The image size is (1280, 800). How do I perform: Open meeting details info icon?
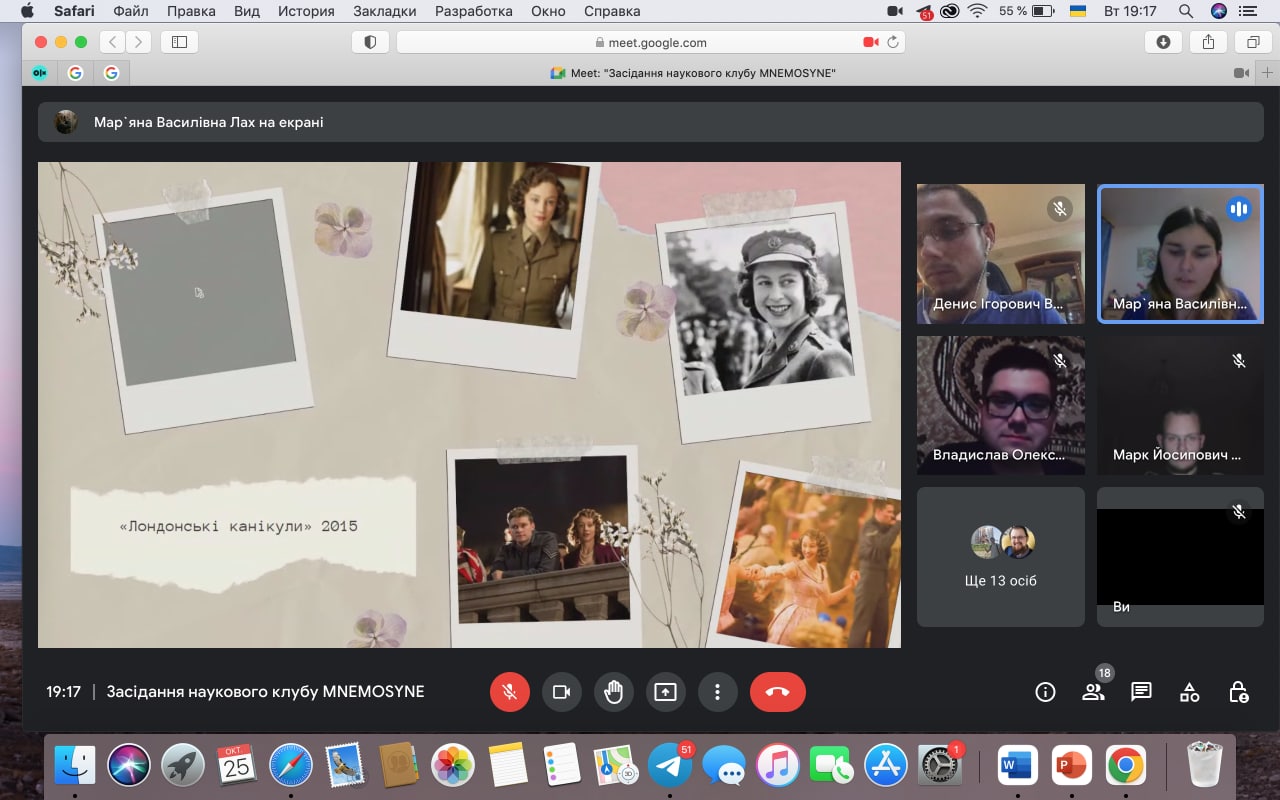point(1045,692)
